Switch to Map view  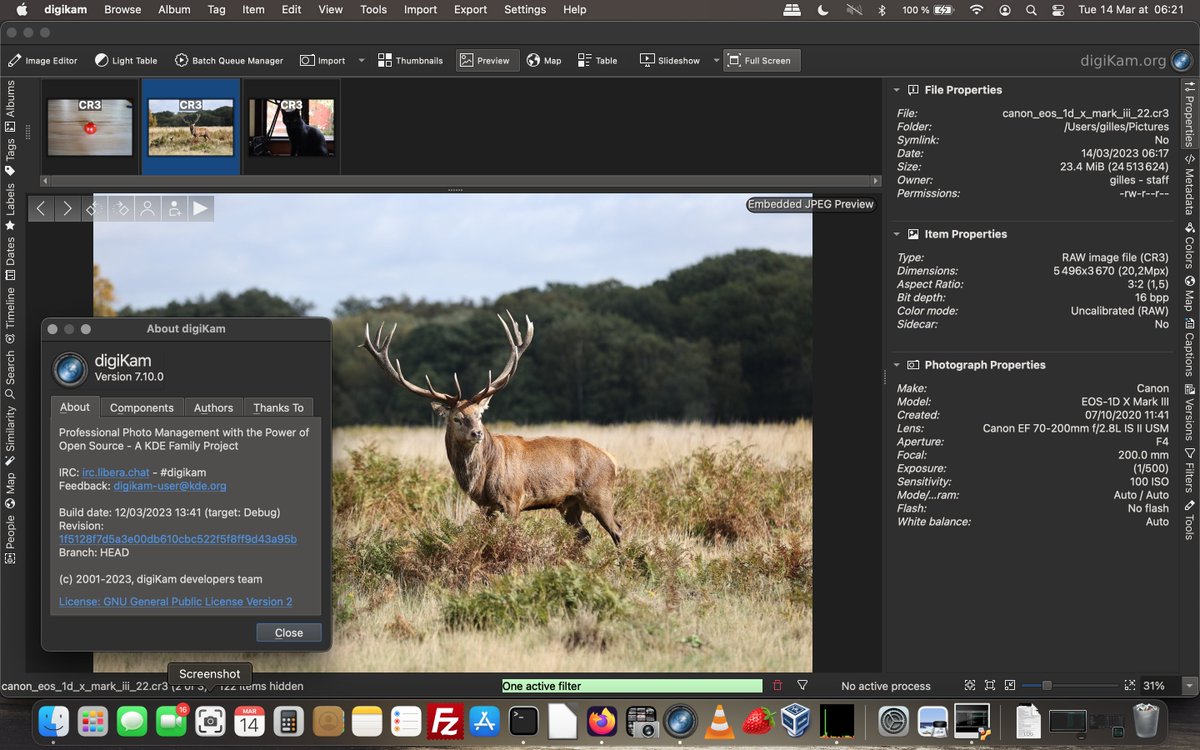[x=544, y=60]
